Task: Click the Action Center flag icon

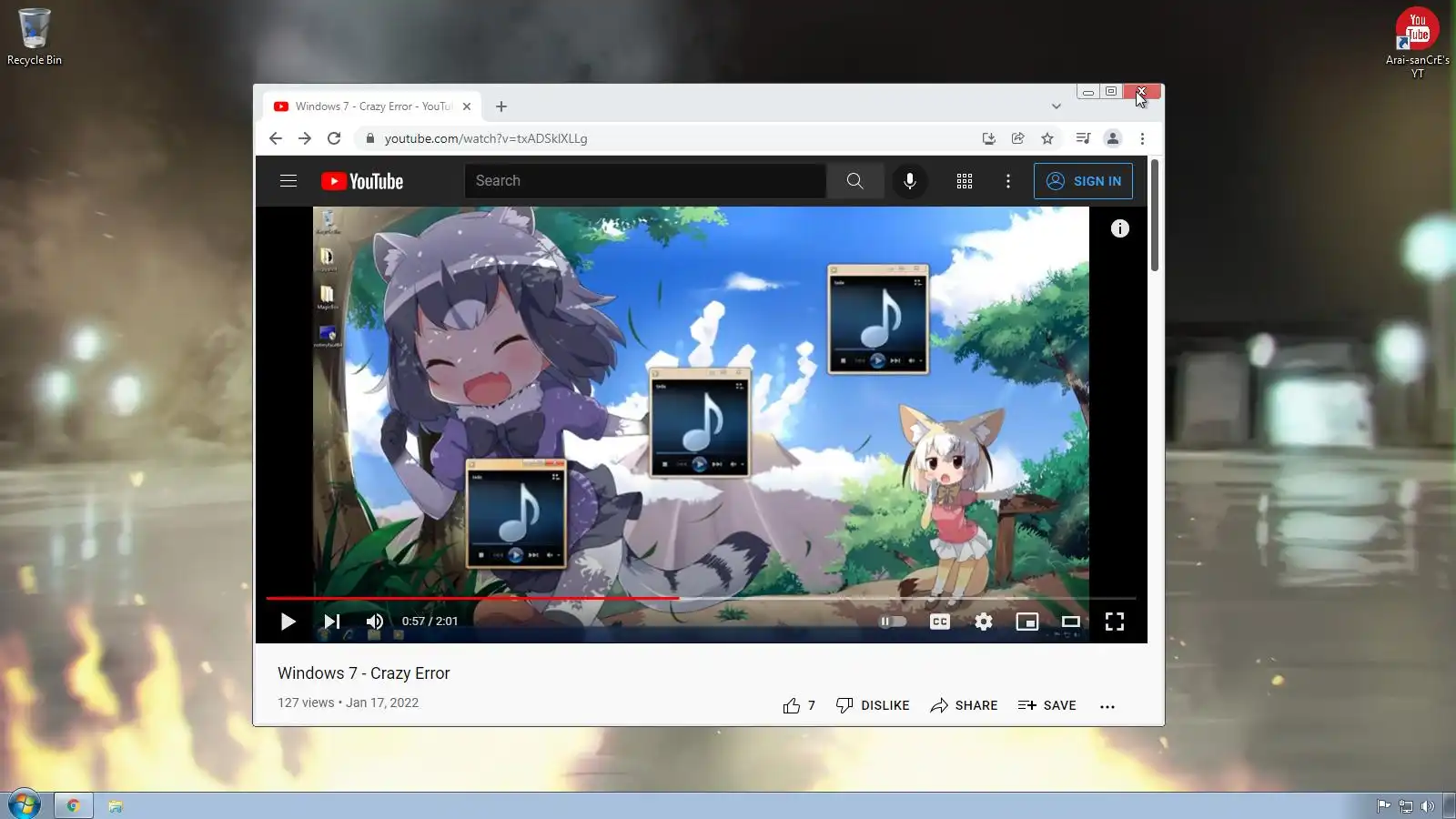Action: click(1383, 806)
